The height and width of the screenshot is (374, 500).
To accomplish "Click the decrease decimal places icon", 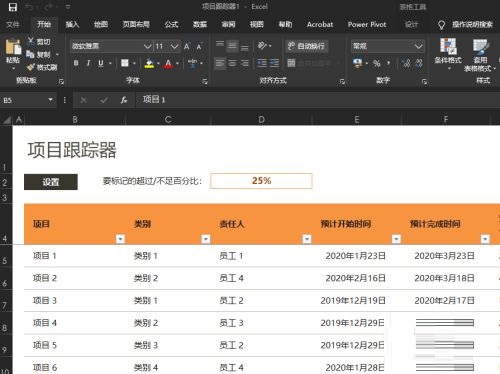I will [x=419, y=63].
